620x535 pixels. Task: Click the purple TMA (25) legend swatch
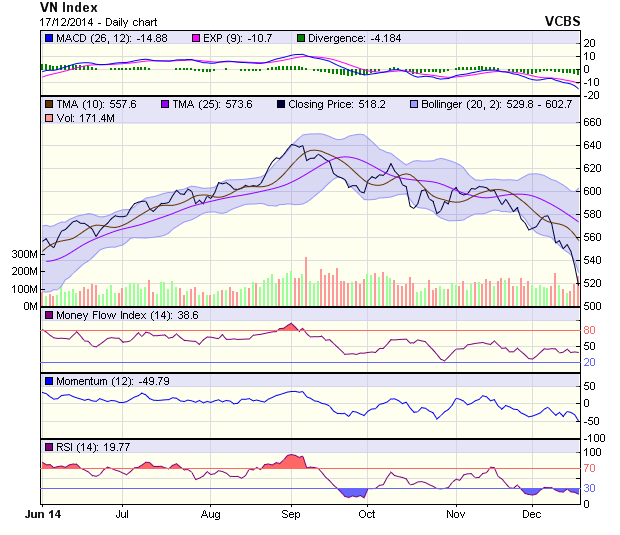165,104
